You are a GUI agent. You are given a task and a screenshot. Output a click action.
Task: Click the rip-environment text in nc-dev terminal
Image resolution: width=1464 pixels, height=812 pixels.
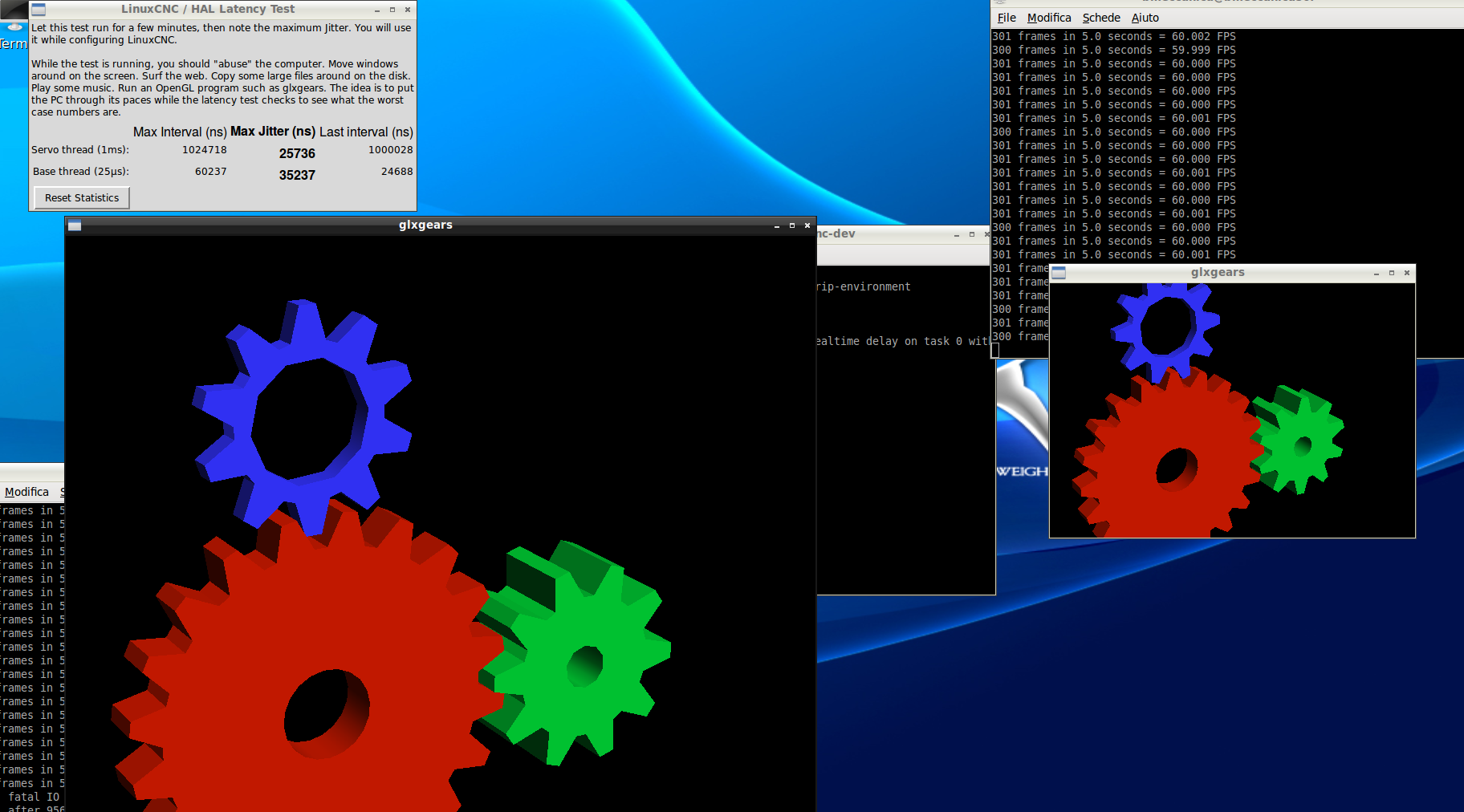click(x=864, y=286)
